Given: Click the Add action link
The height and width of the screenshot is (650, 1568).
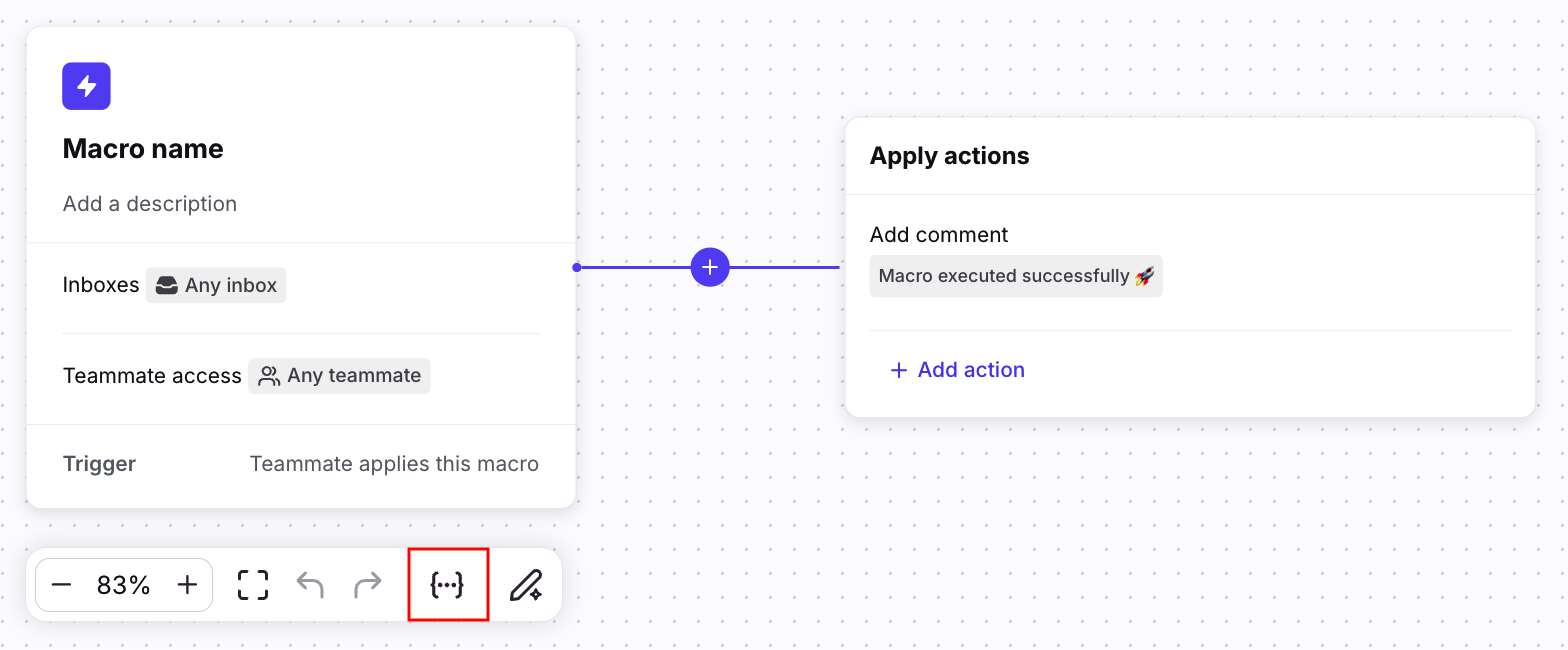Looking at the screenshot, I should [x=958, y=370].
